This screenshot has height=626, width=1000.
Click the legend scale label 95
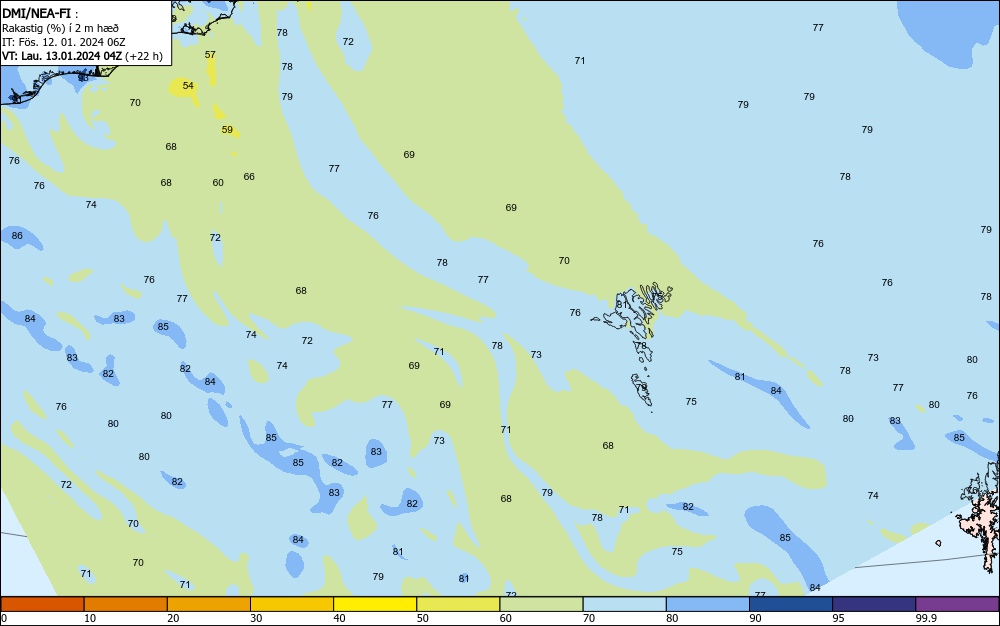(838, 618)
